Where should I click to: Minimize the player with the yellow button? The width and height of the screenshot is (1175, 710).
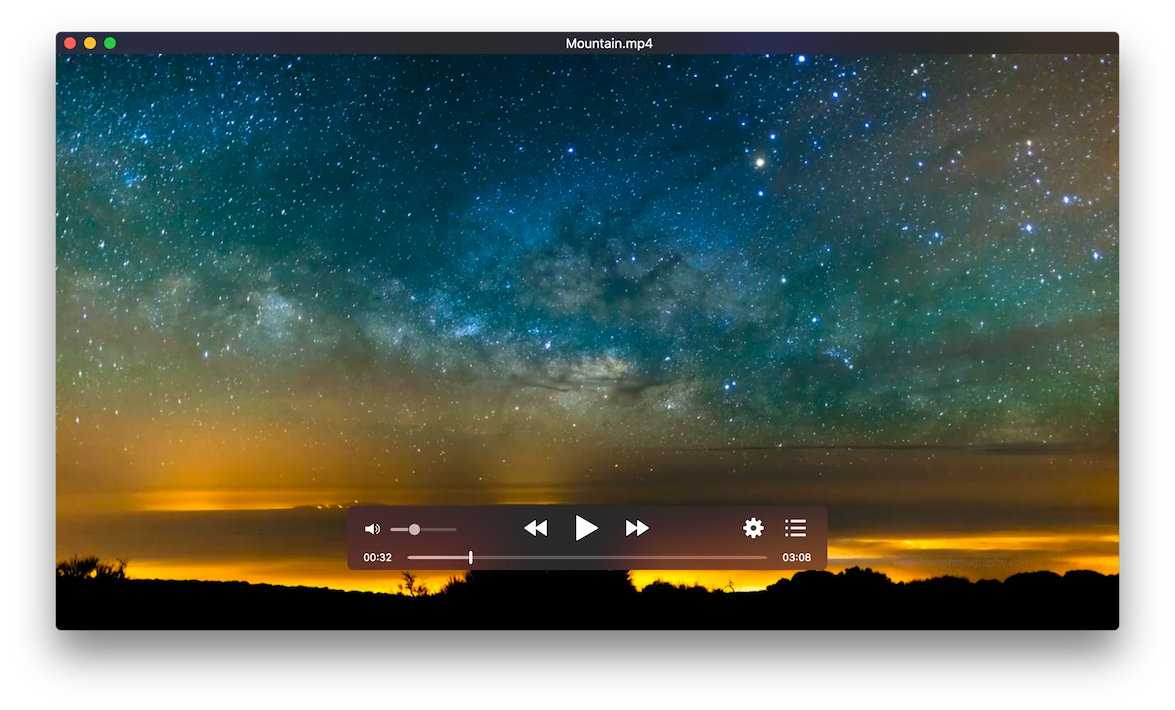(x=89, y=43)
